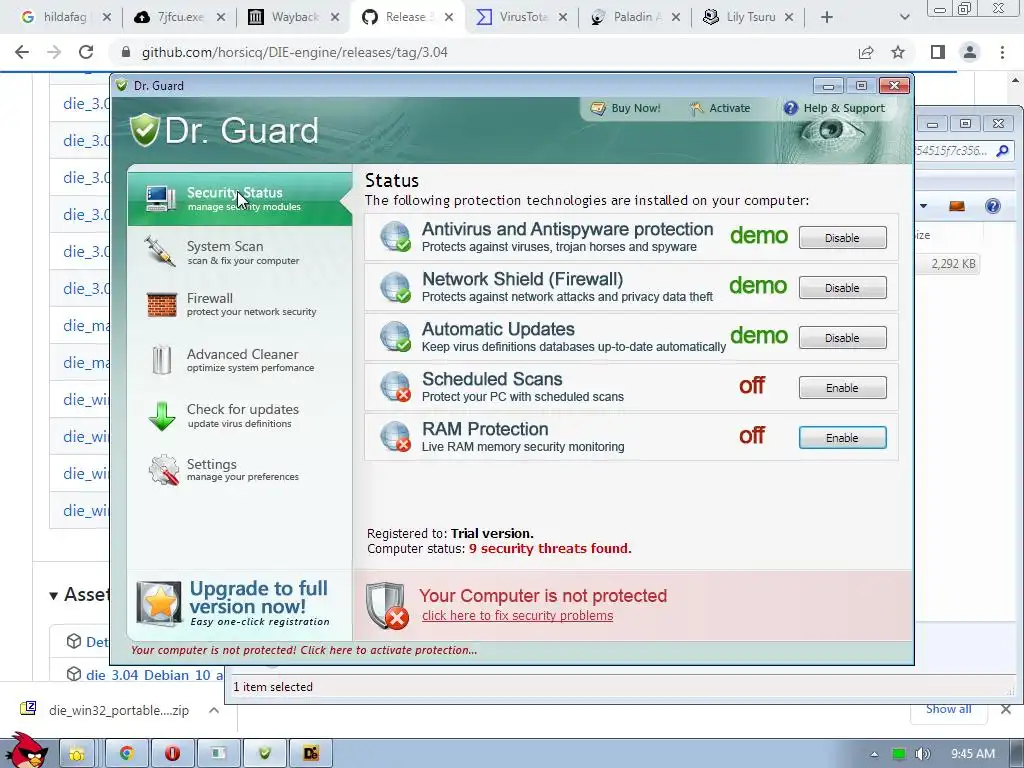Click Show all downloads
The image size is (1024, 768).
coord(948,709)
